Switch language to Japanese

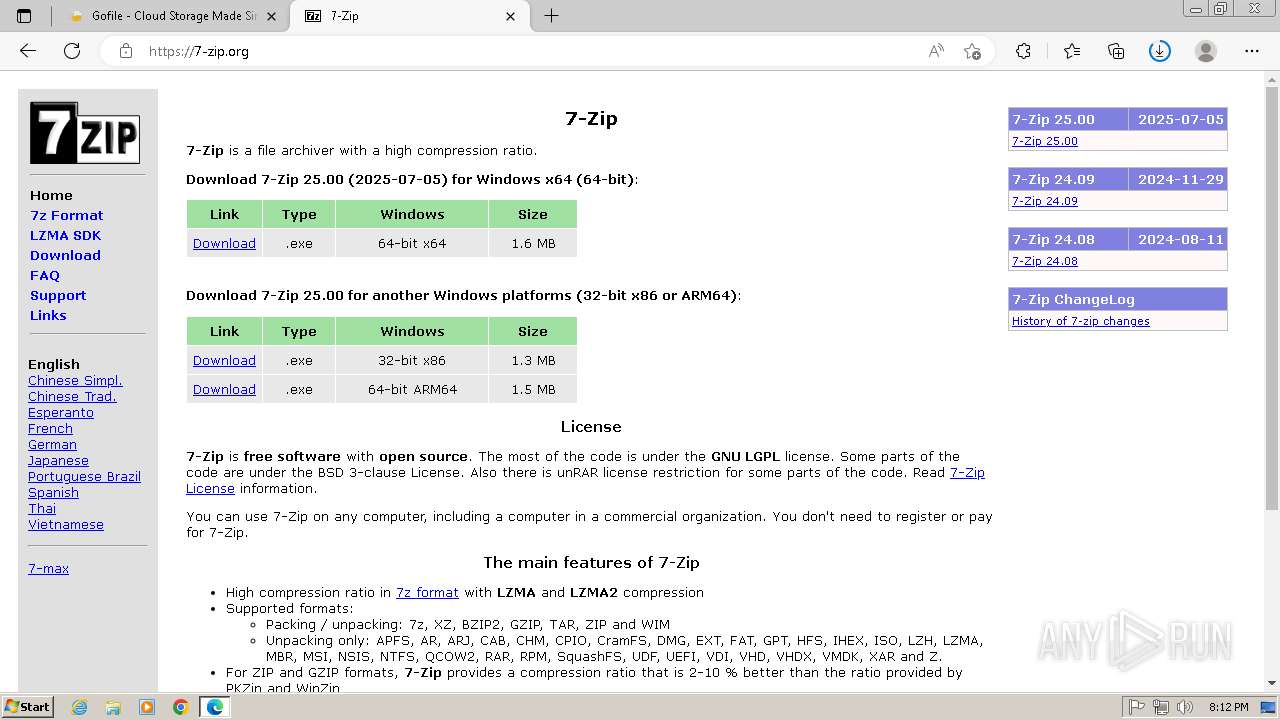pos(58,460)
